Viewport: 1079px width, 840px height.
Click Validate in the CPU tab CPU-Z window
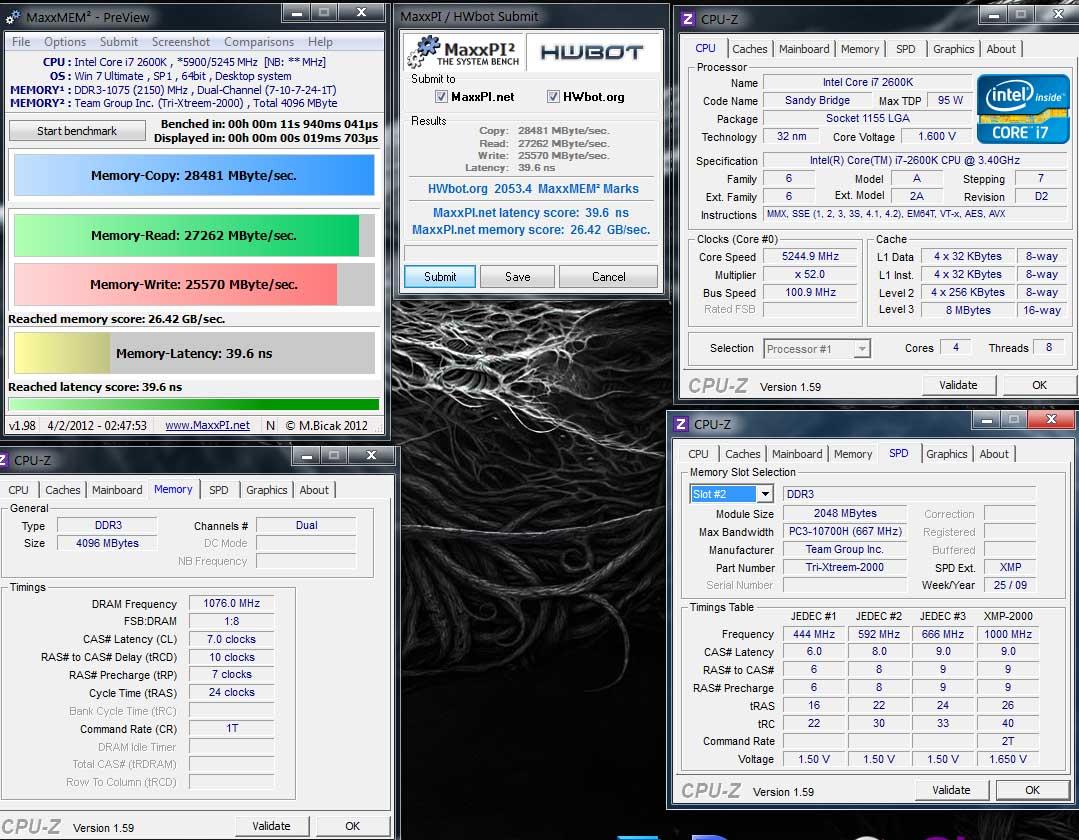958,385
